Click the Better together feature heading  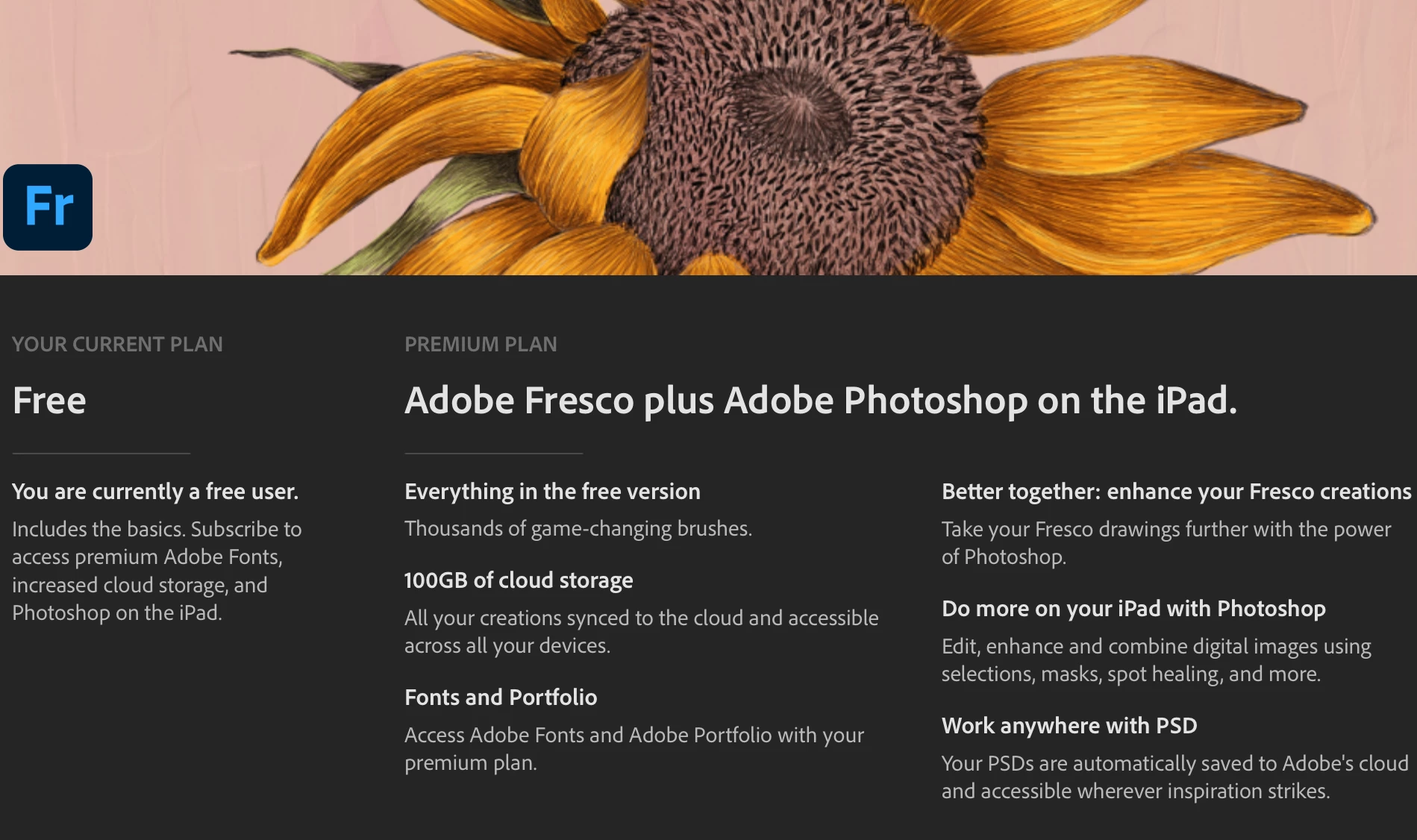tap(1176, 492)
